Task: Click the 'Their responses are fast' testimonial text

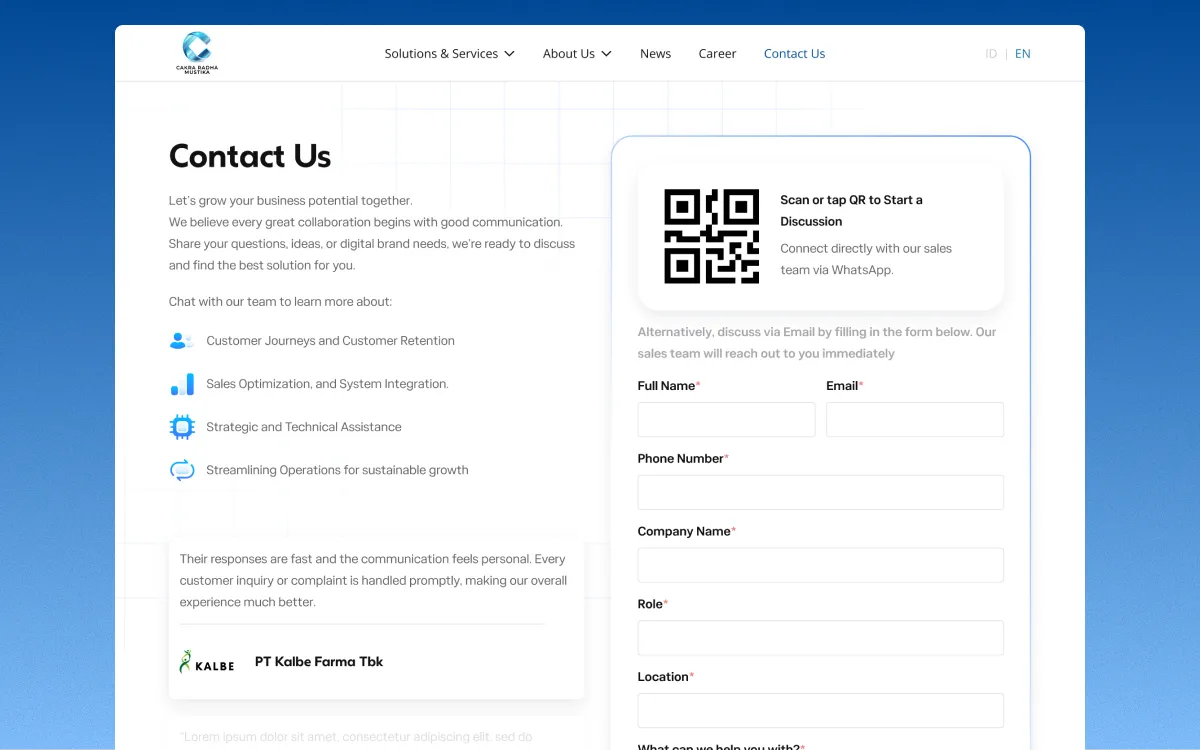Action: click(373, 581)
